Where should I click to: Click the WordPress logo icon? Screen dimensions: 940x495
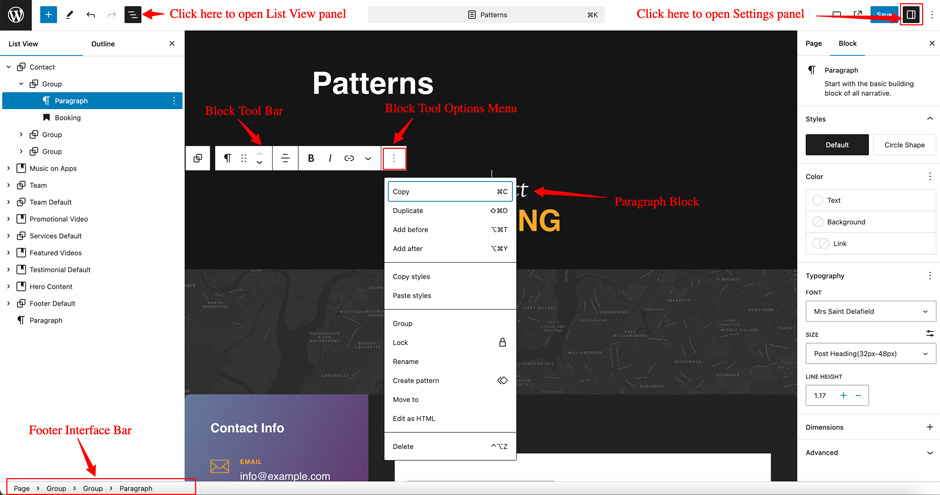(x=16, y=15)
